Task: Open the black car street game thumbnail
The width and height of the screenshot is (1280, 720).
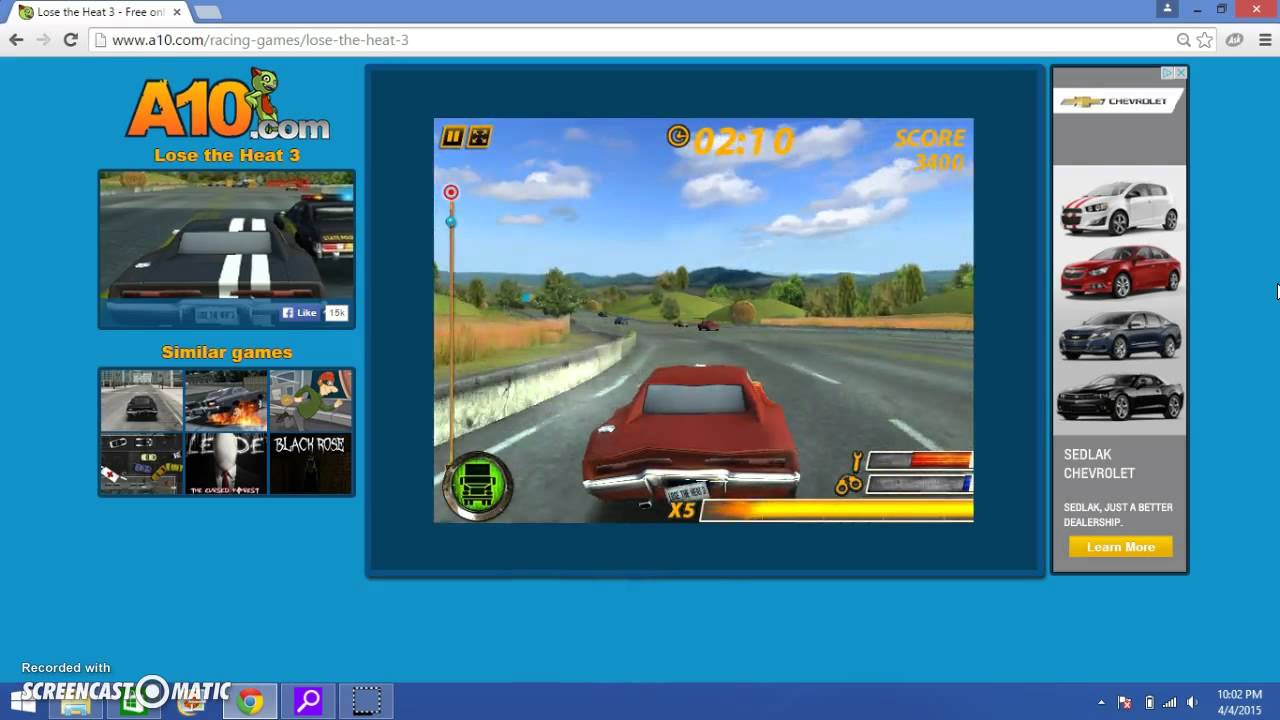Action: [141, 400]
